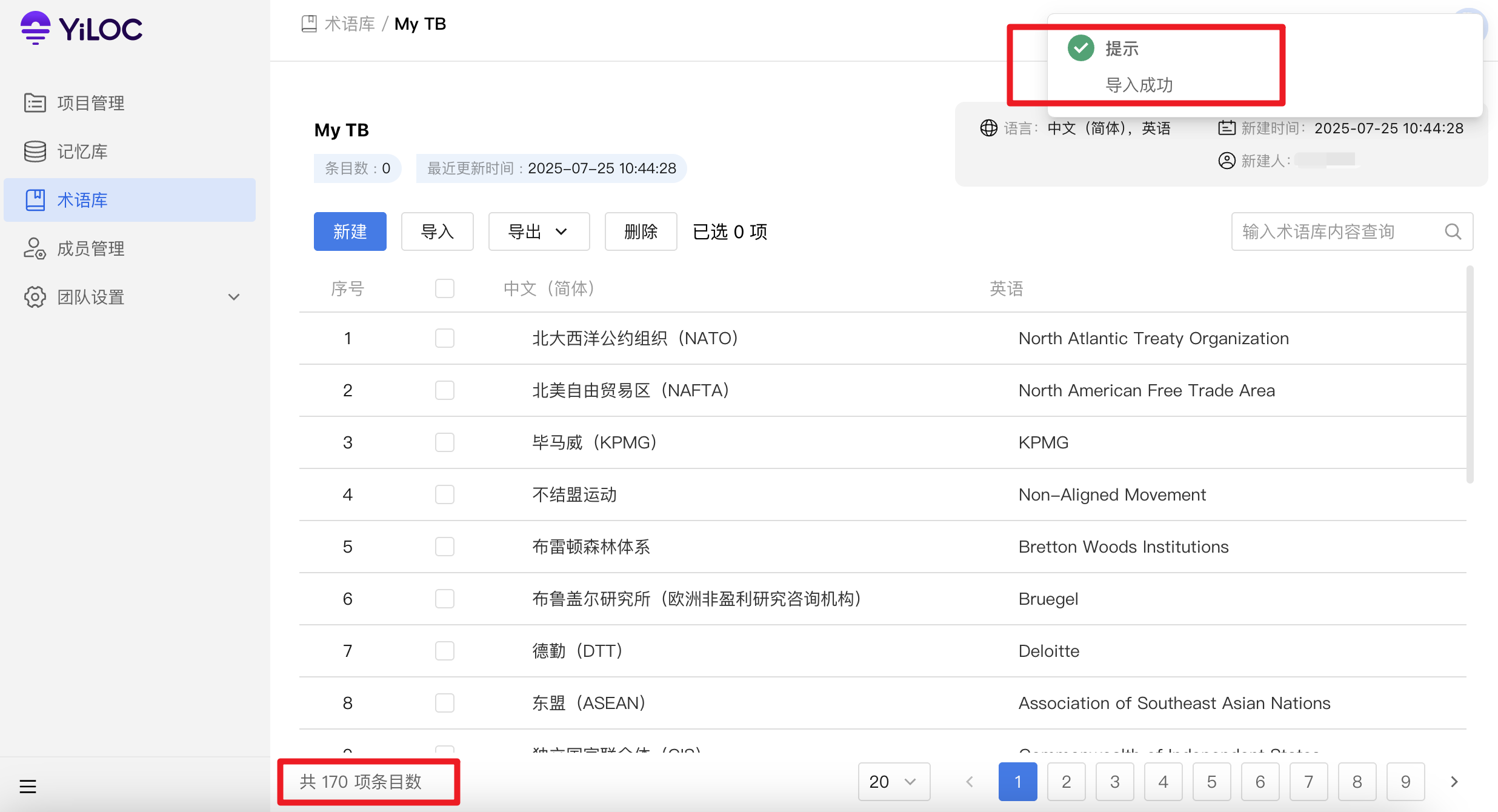Check the row for 德勤（DTT）
Viewport: 1498px width, 812px height.
click(x=445, y=651)
